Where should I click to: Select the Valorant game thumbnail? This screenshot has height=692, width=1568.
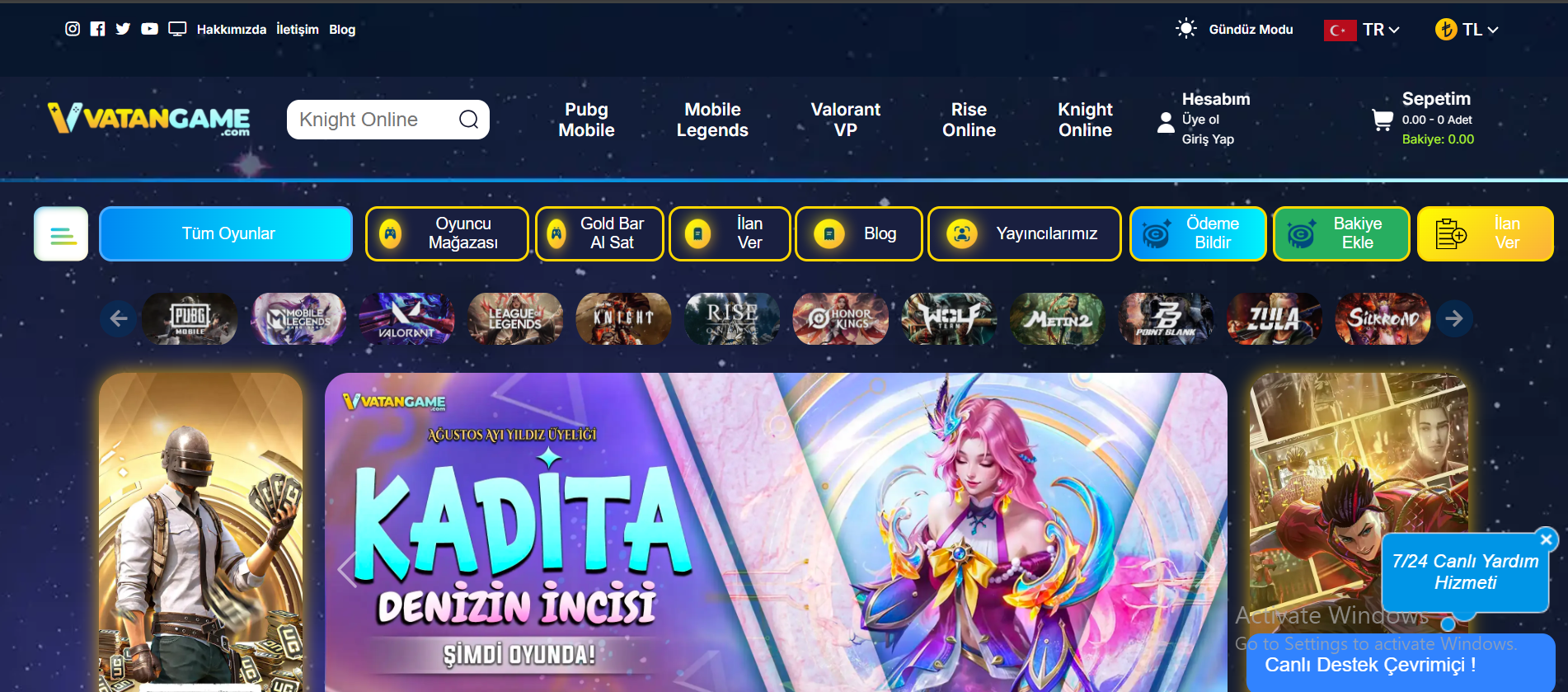pyautogui.click(x=406, y=318)
